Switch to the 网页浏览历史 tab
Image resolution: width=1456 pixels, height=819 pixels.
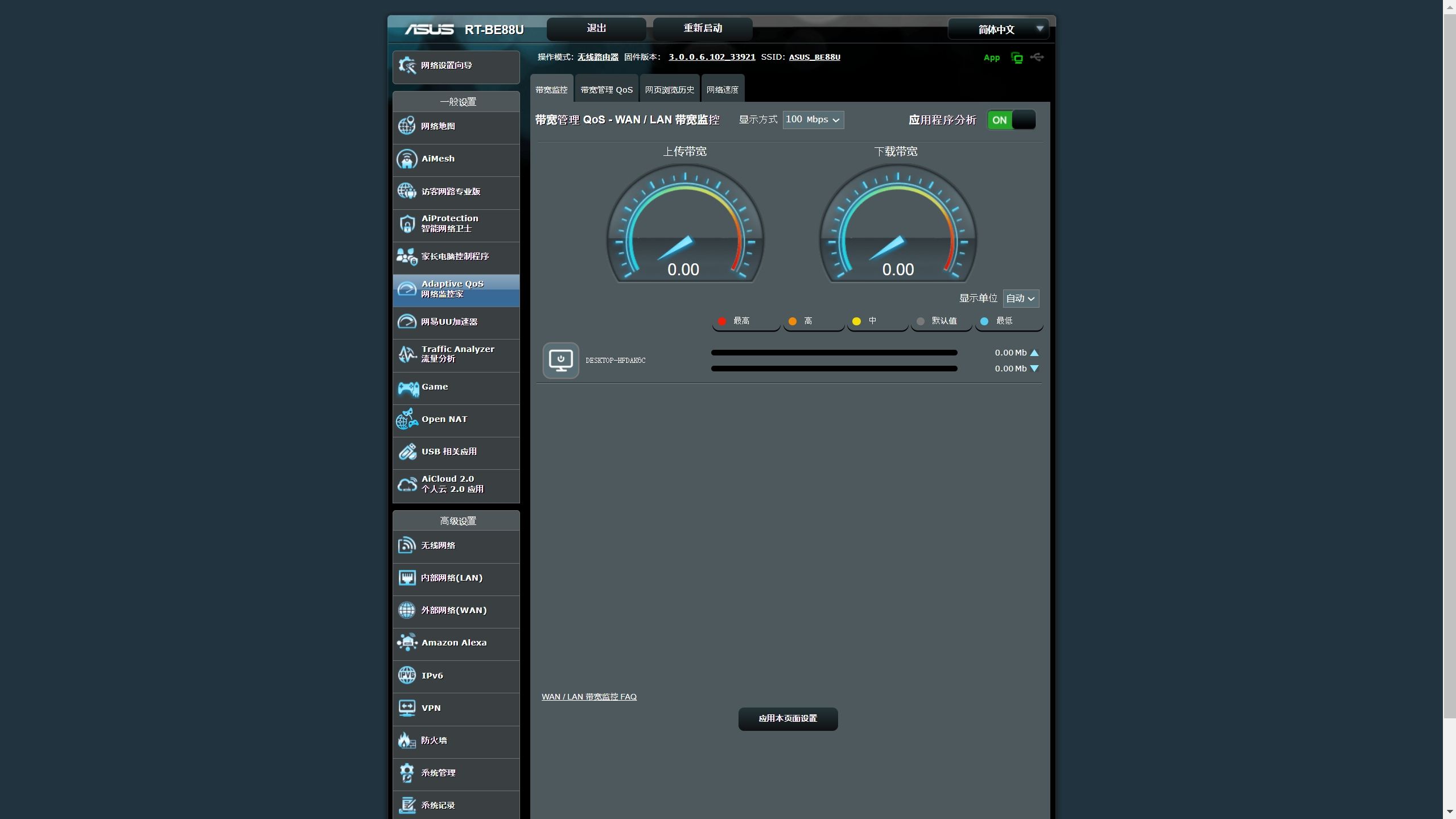click(670, 90)
